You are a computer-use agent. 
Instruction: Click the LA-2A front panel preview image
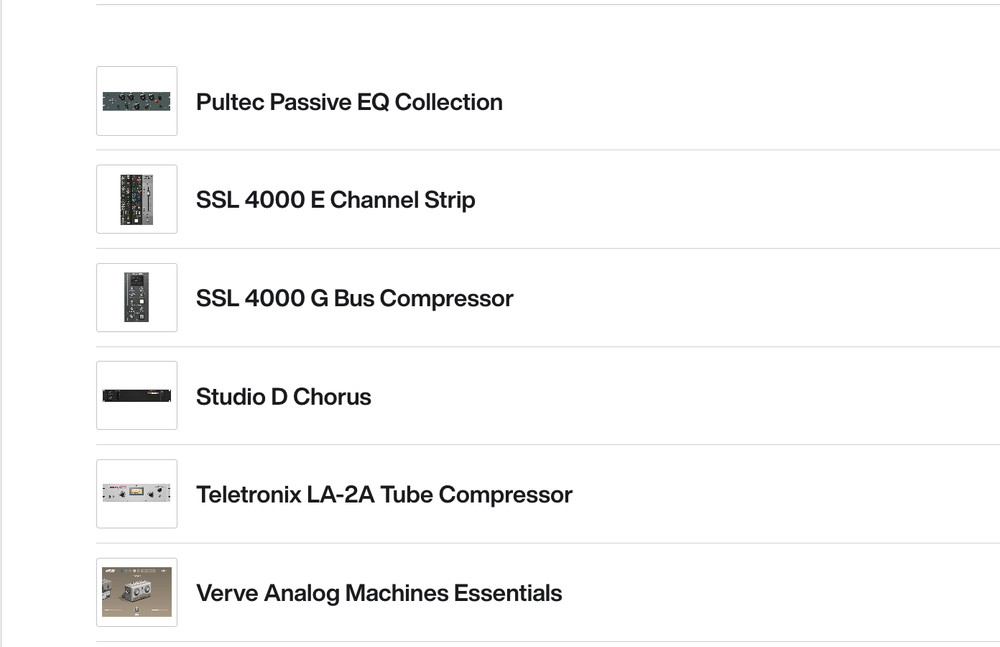click(136, 493)
